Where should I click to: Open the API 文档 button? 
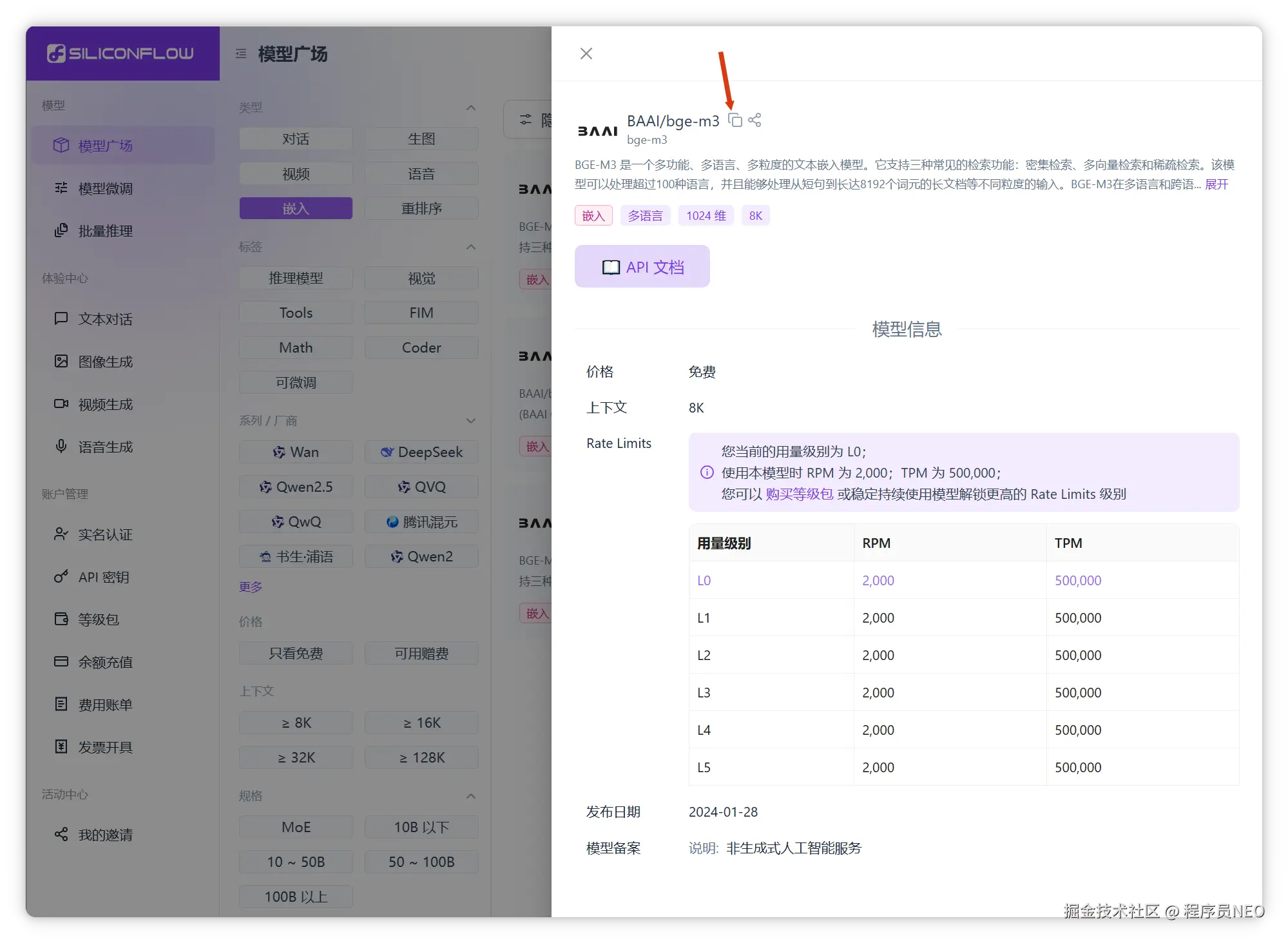[642, 267]
